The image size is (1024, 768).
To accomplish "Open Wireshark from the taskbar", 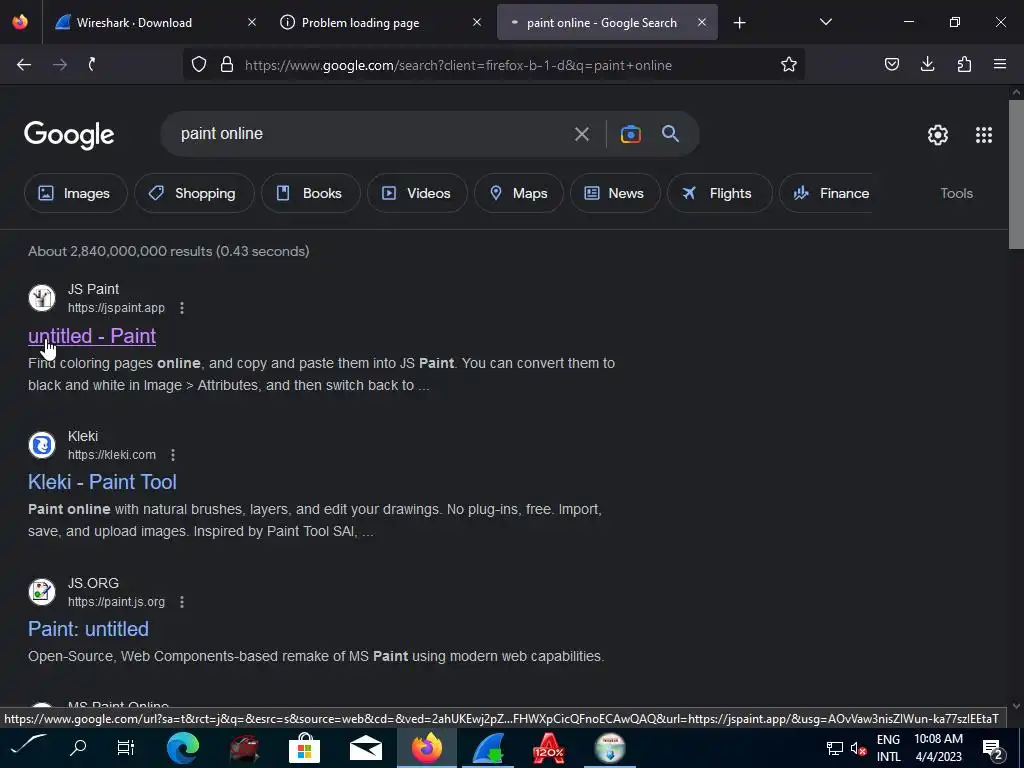I will click(488, 748).
